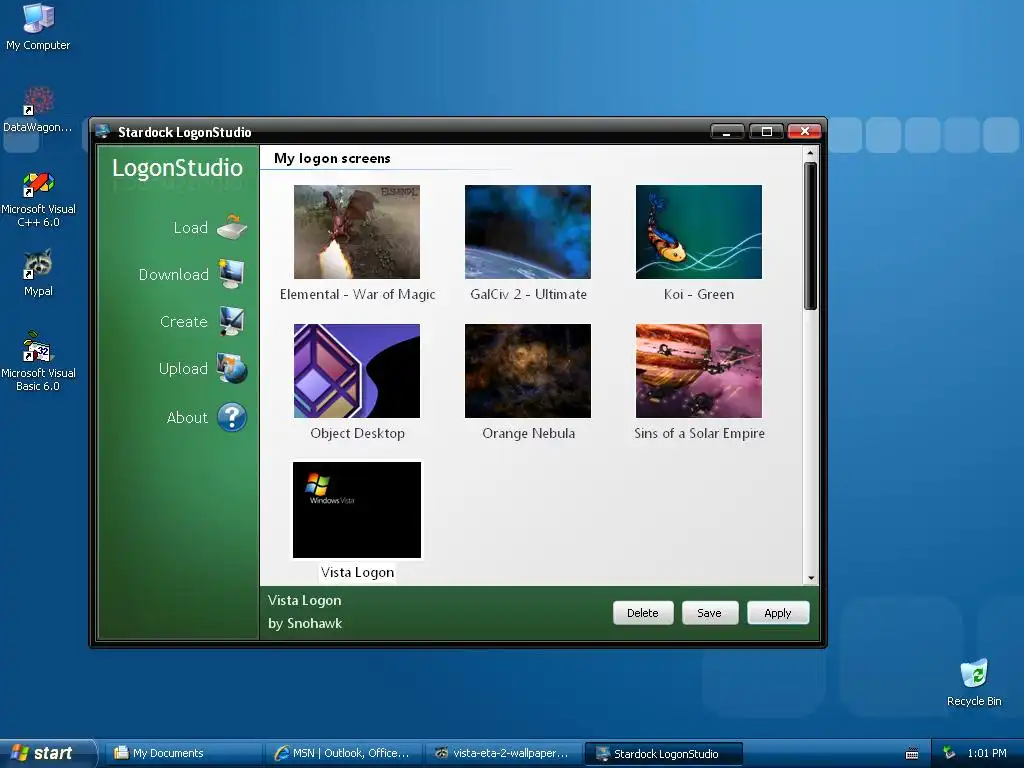Click the 'Orange Nebula' caption
This screenshot has width=1024, height=768.
[528, 434]
